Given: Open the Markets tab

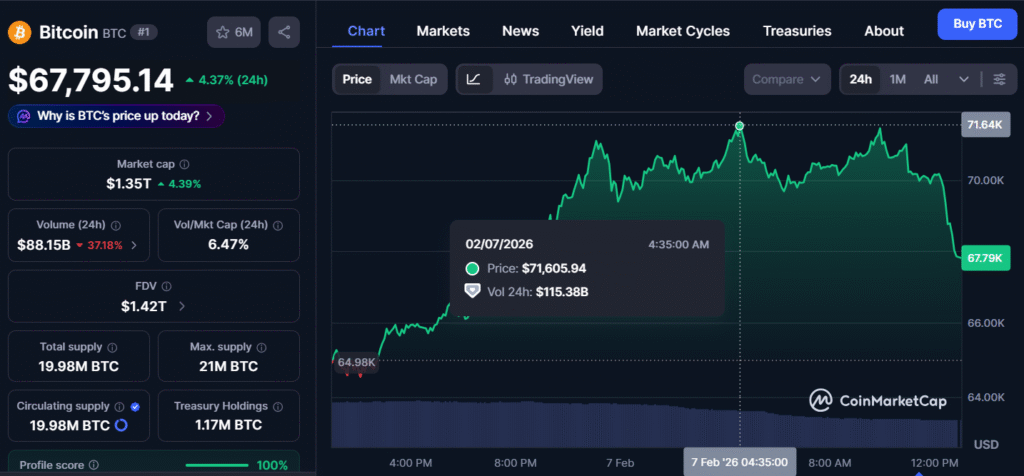Looking at the screenshot, I should pos(443,31).
